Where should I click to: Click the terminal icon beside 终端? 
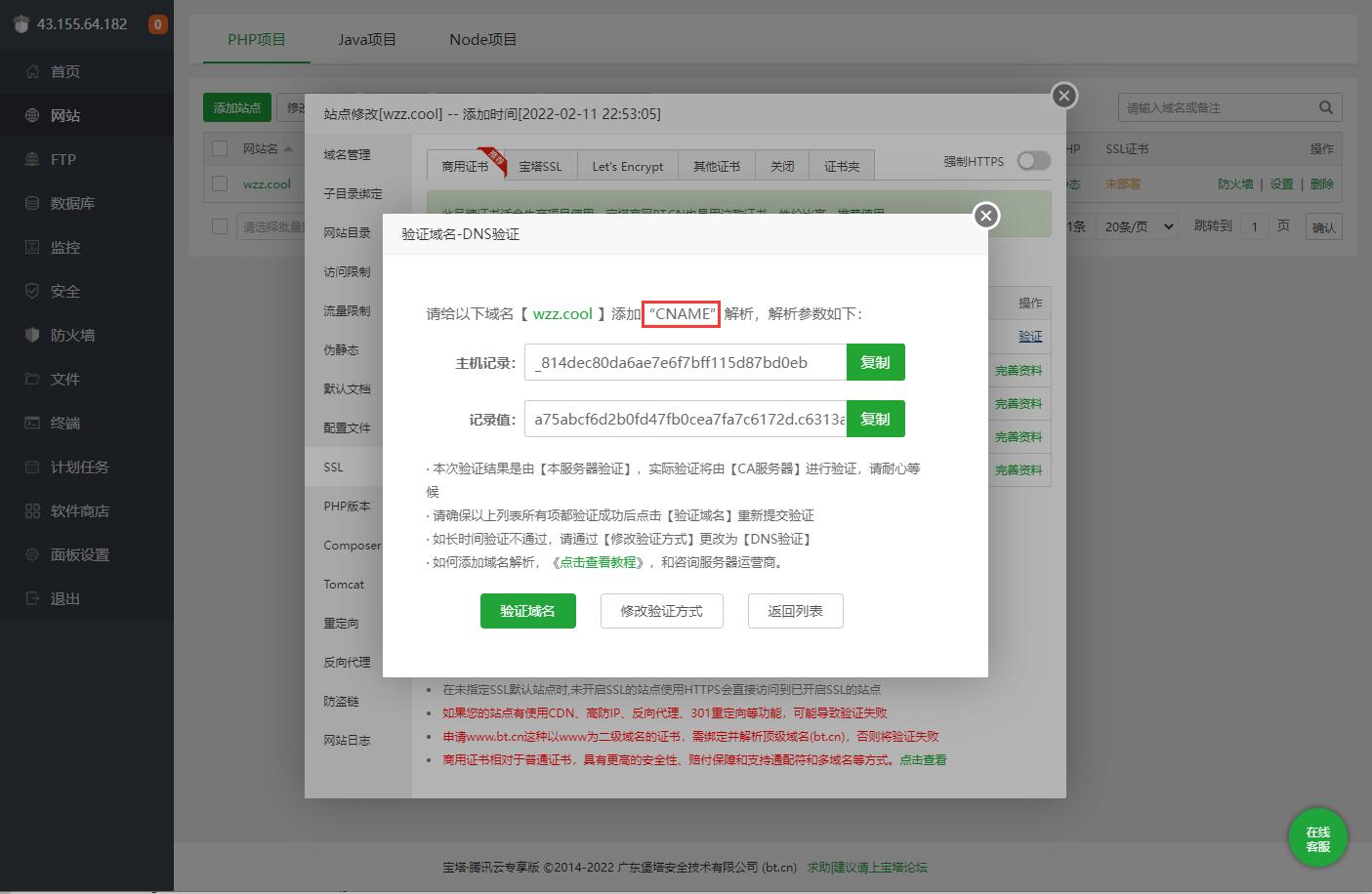click(32, 423)
